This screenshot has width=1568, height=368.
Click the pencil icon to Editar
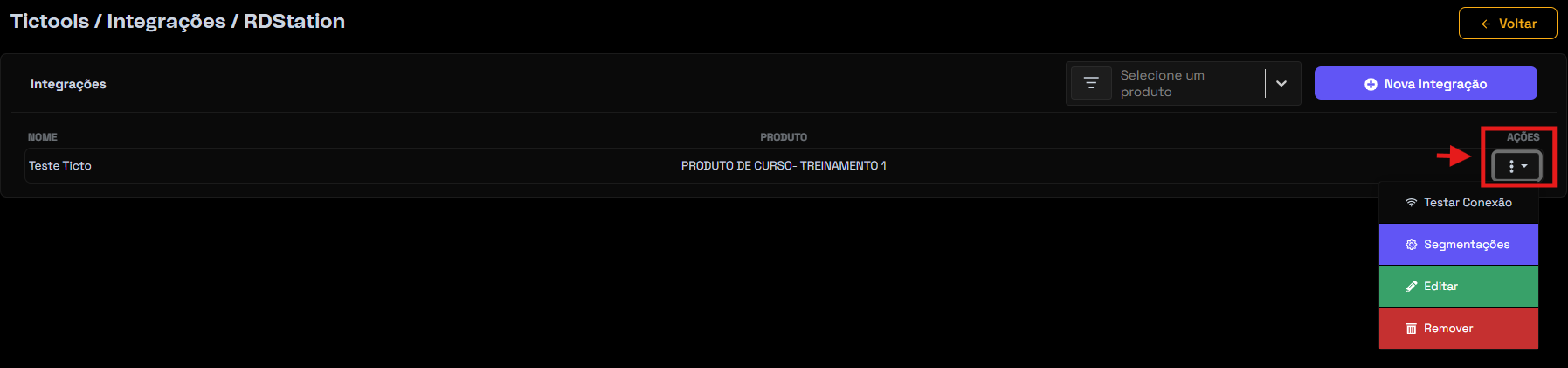[1411, 287]
